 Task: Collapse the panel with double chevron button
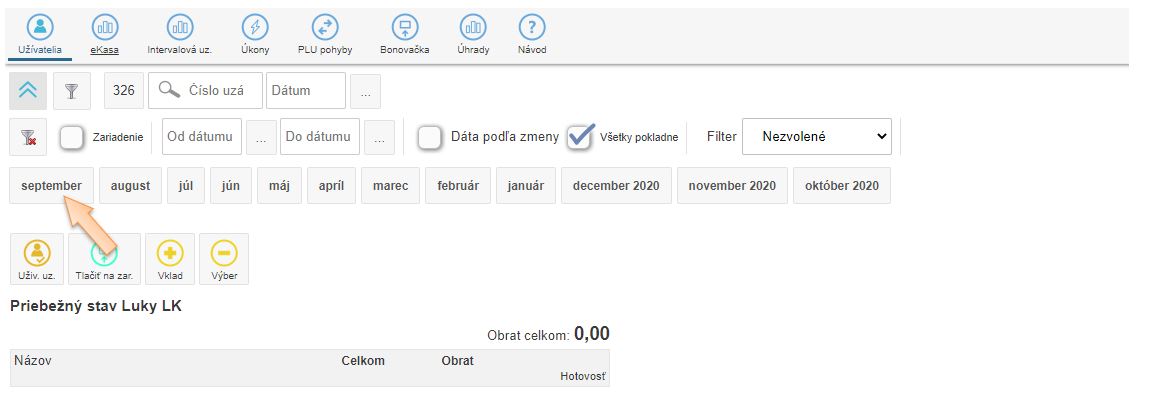coord(28,90)
